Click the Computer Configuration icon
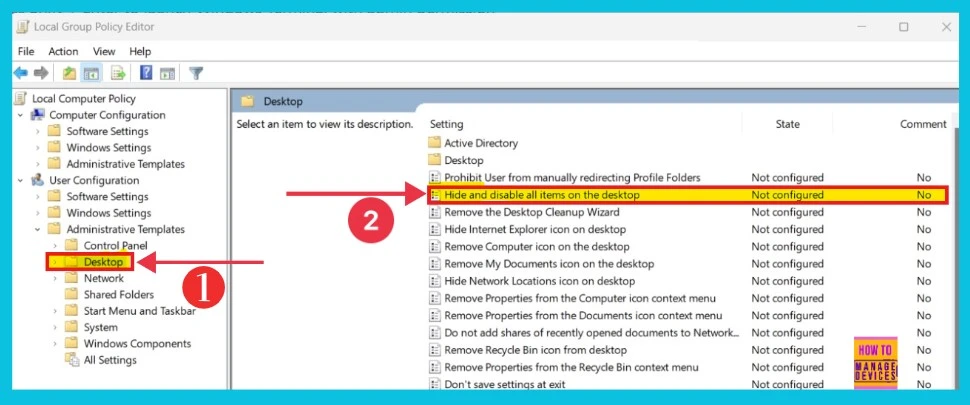The image size is (970, 405). pos(38,114)
